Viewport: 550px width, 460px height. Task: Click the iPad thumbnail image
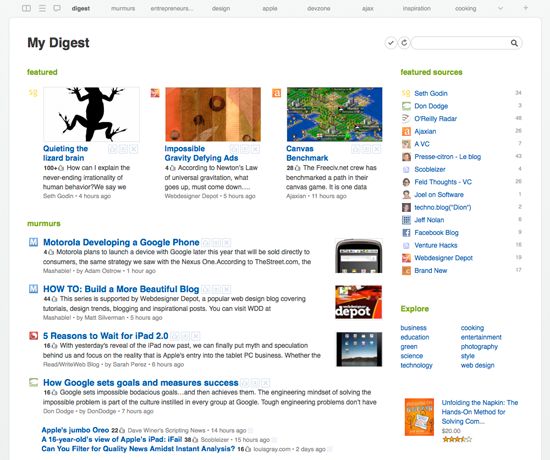[359, 349]
